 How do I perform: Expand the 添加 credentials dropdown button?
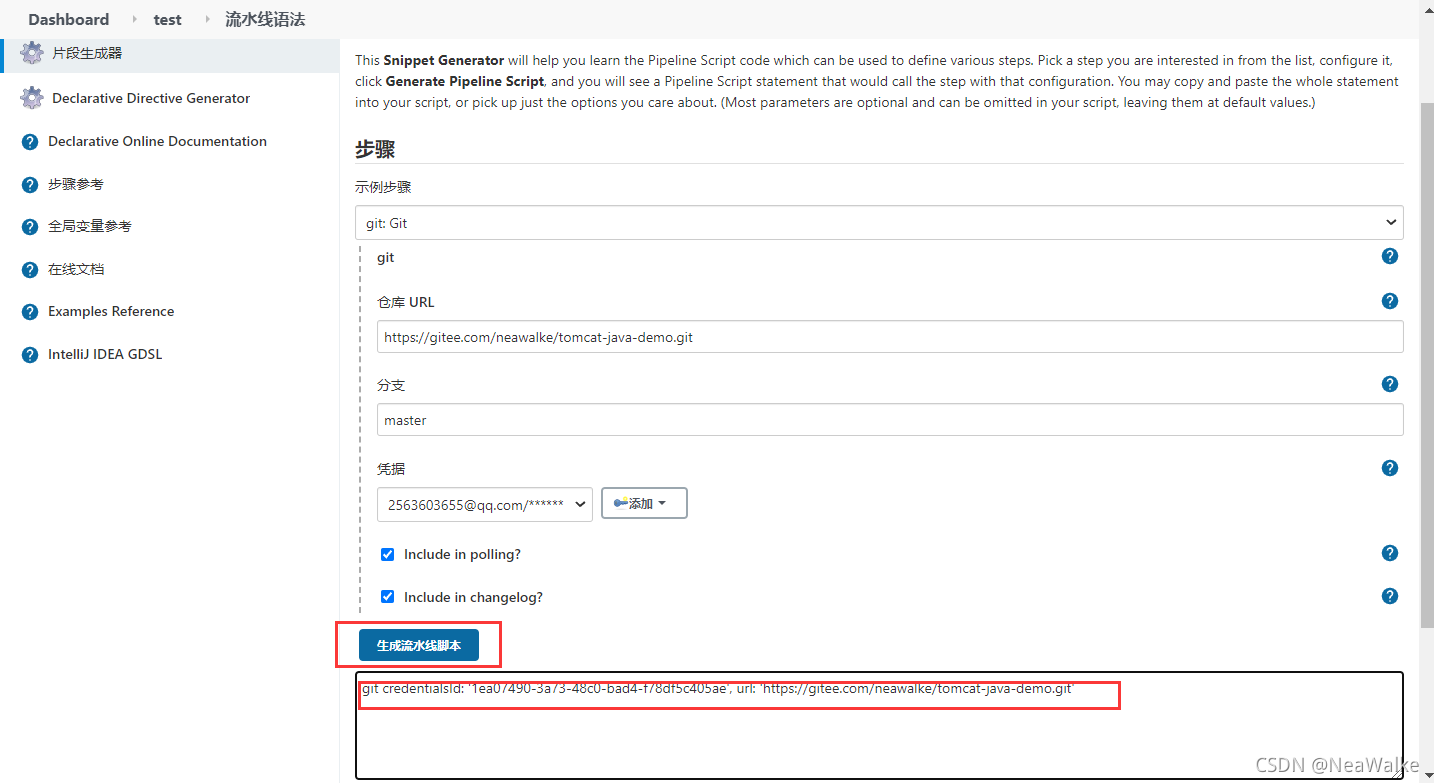click(644, 503)
